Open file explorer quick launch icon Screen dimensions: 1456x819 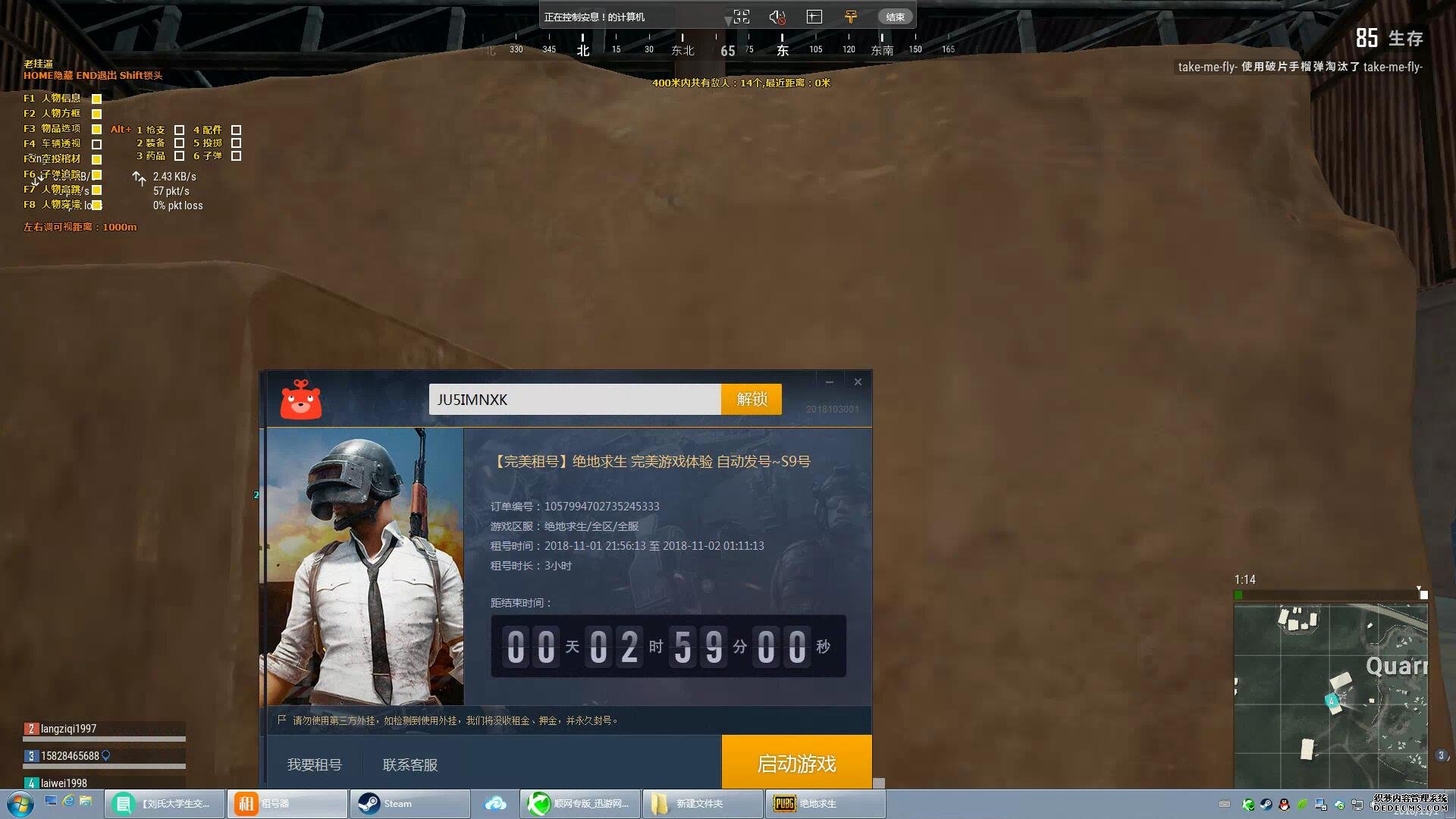pos(86,801)
